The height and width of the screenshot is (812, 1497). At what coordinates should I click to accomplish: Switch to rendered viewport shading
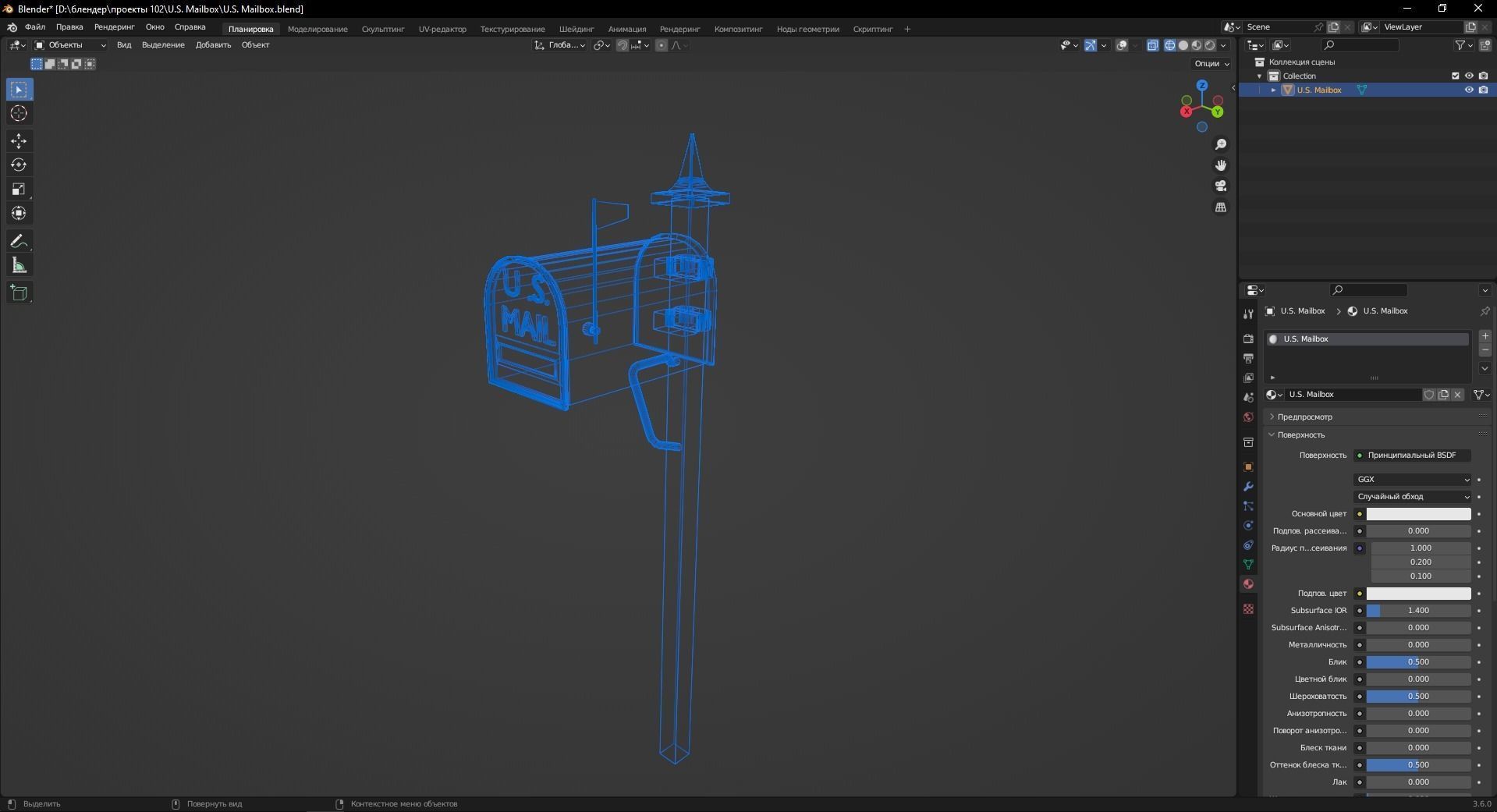1210,45
